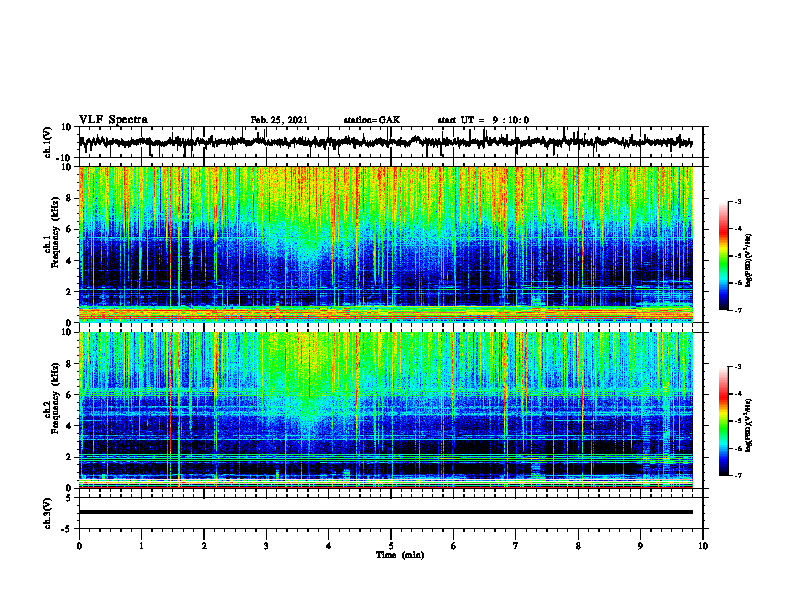Click time axis tick label "4"

click(329, 546)
